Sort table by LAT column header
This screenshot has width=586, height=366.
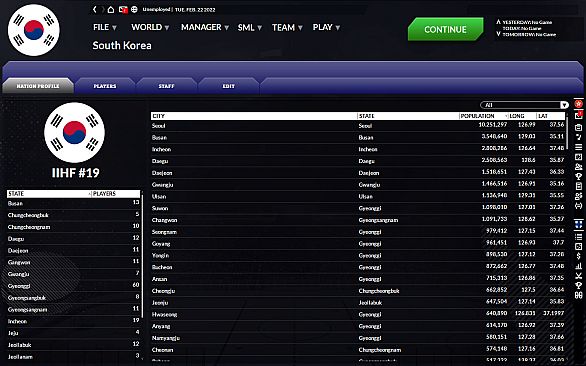point(550,116)
